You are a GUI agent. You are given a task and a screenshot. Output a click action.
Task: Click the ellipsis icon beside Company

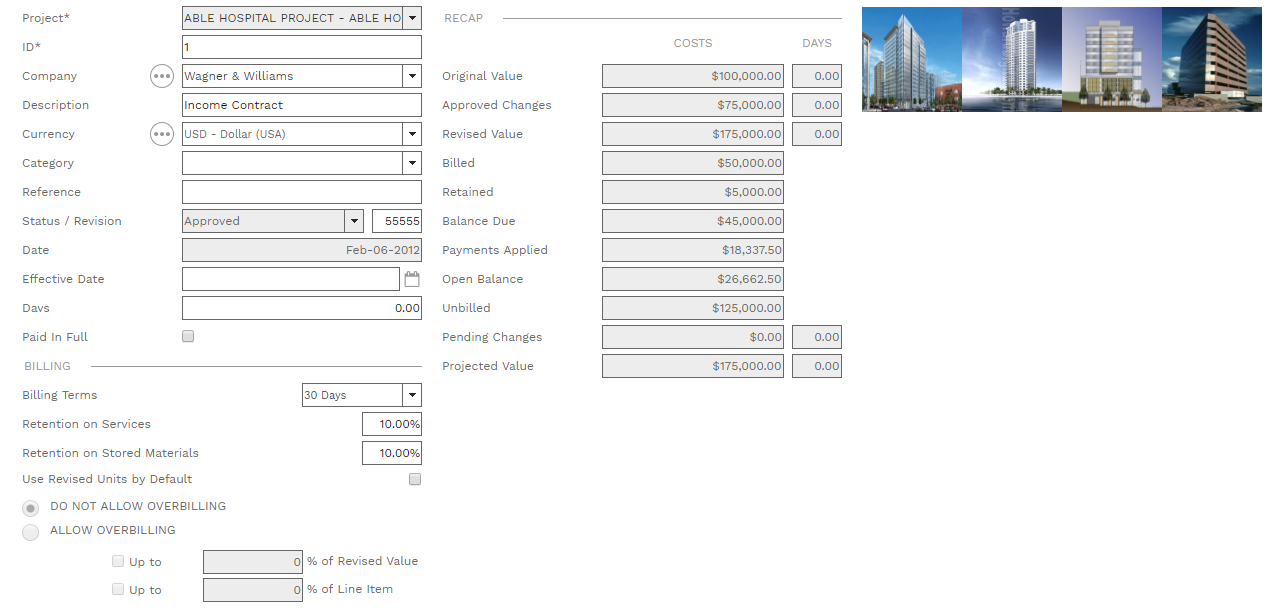(x=162, y=76)
